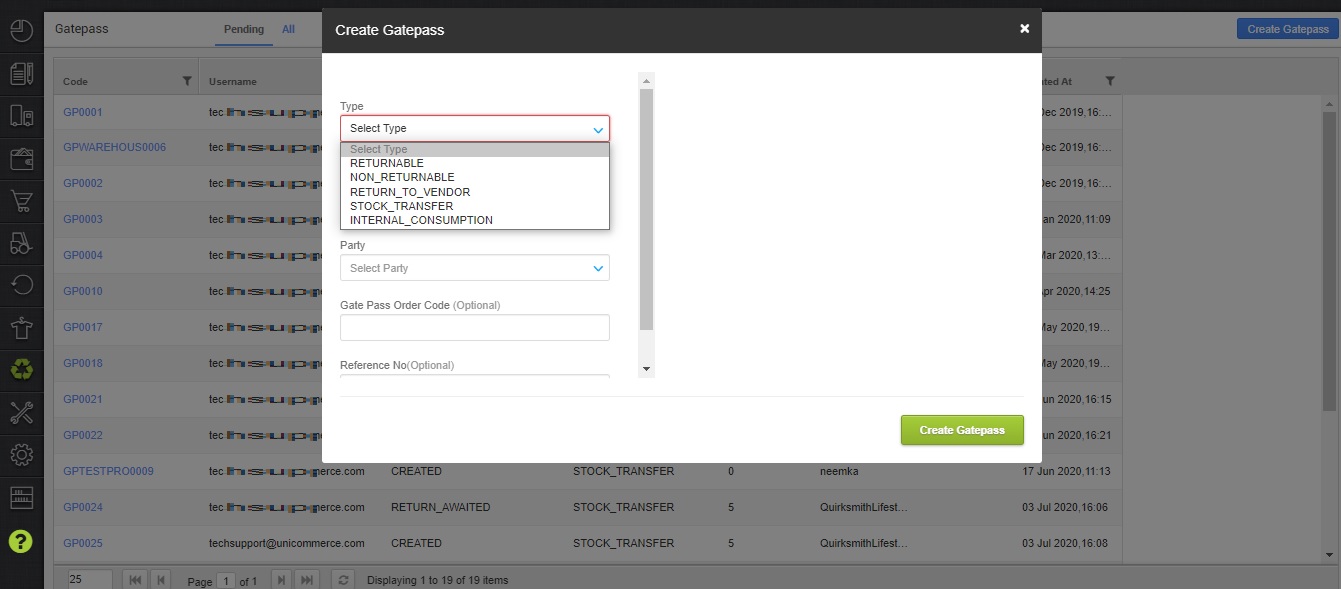Click the main page scrollbar up arrow

(x=1329, y=103)
